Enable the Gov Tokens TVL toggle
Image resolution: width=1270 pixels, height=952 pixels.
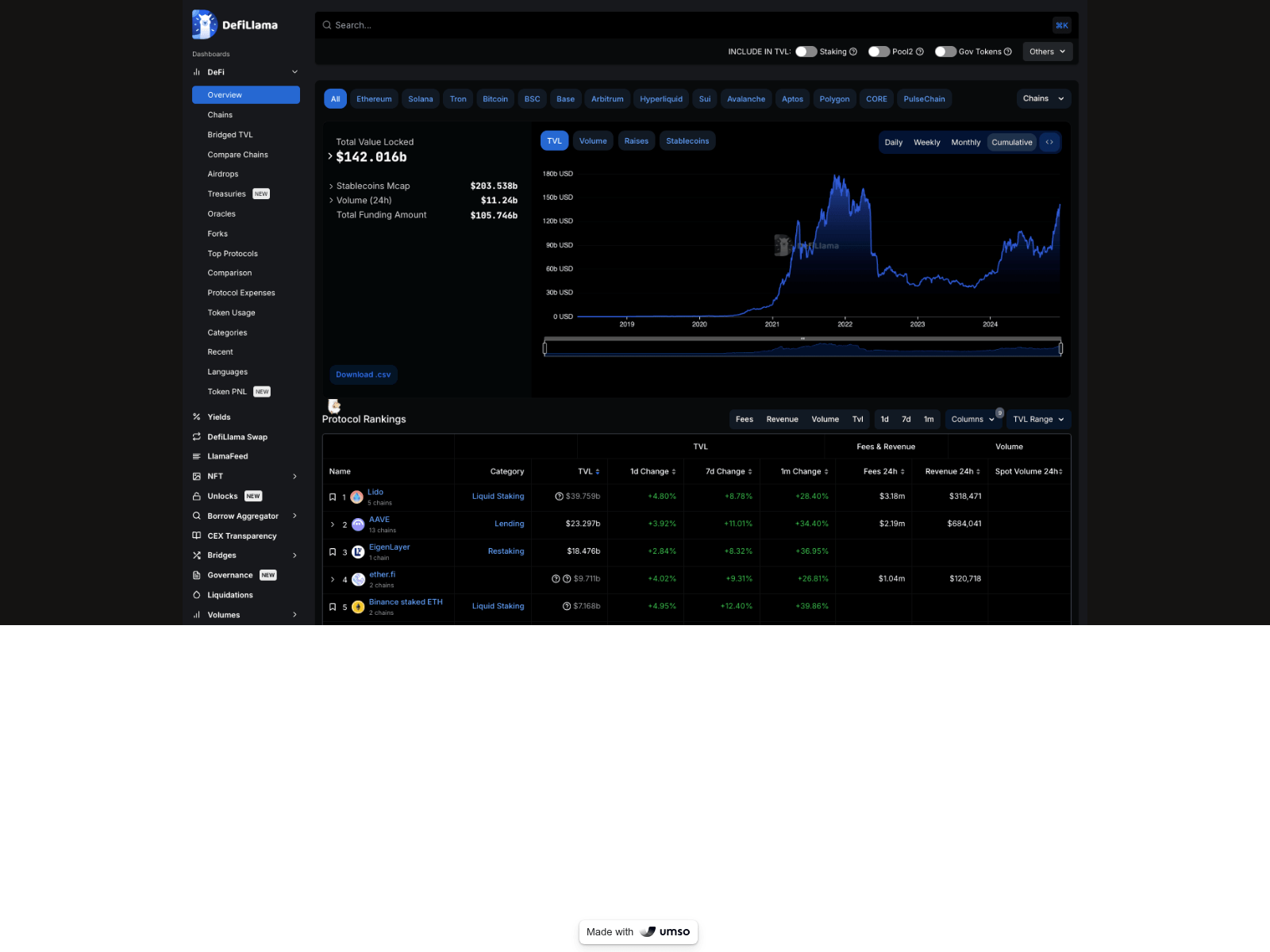(x=945, y=52)
